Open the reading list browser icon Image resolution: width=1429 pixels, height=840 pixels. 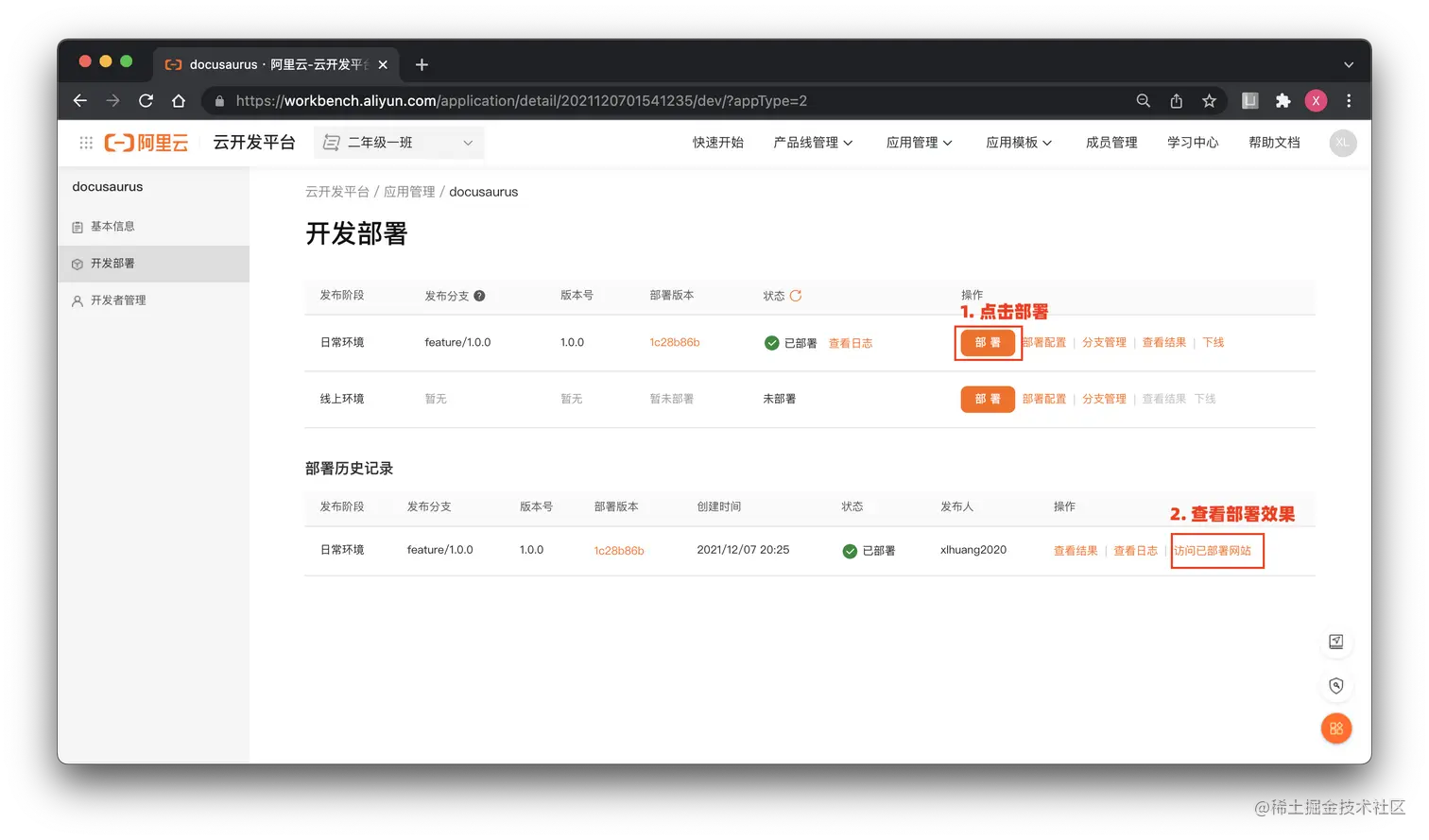pyautogui.click(x=1250, y=100)
